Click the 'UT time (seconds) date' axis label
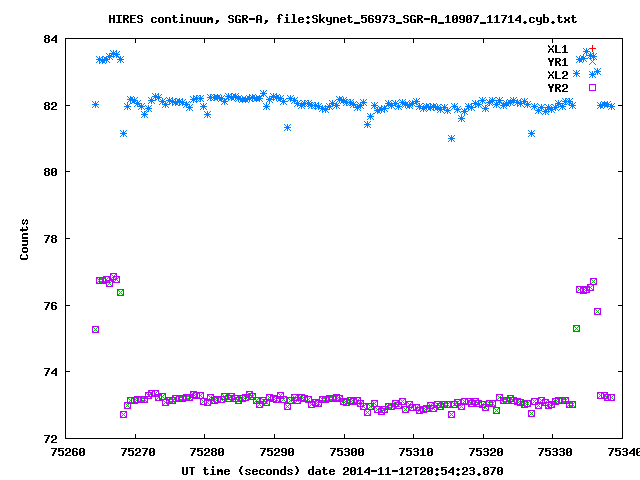The height and width of the screenshot is (480, 640). tap(342, 471)
